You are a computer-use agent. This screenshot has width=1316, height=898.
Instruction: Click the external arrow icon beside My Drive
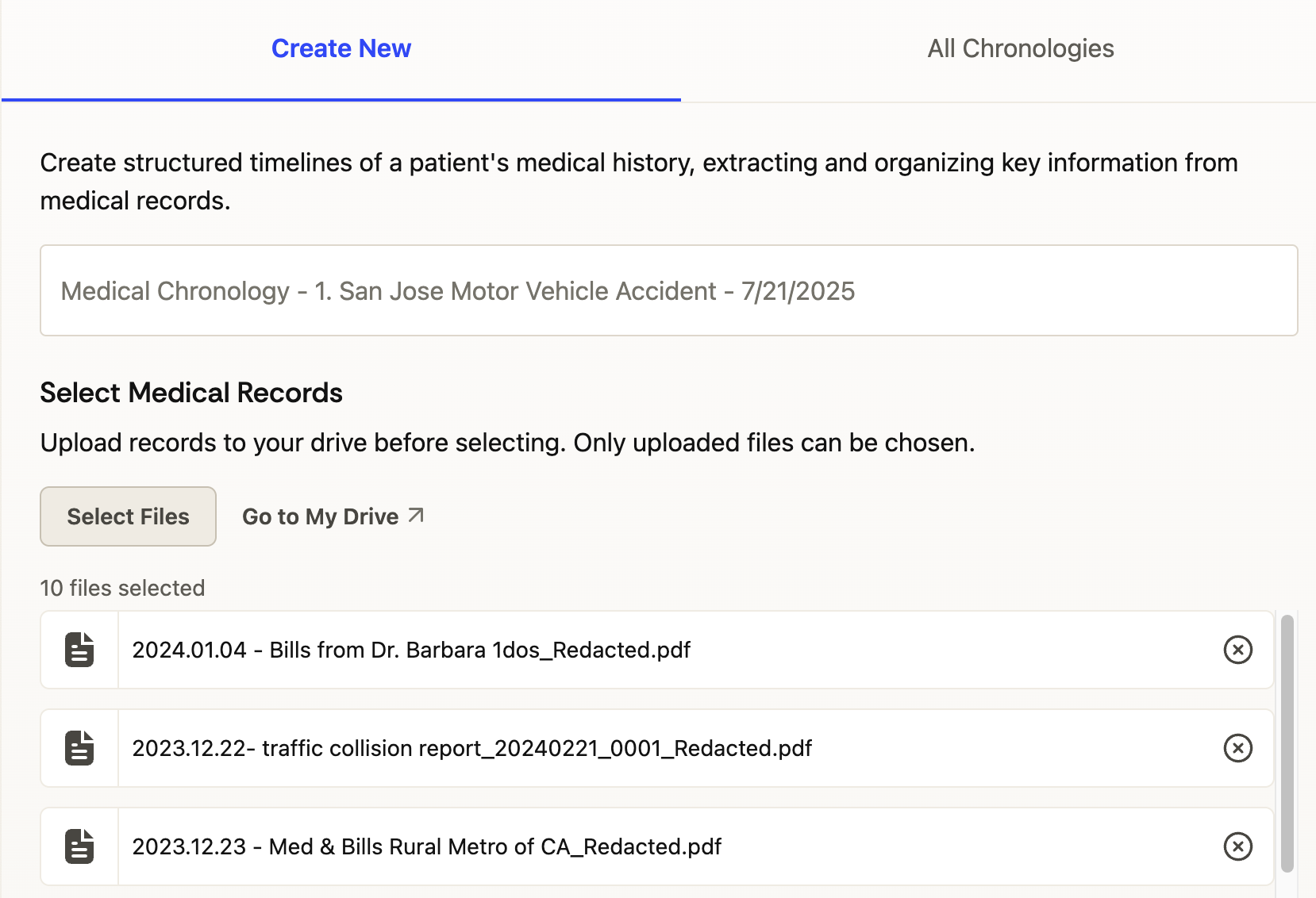coord(416,516)
